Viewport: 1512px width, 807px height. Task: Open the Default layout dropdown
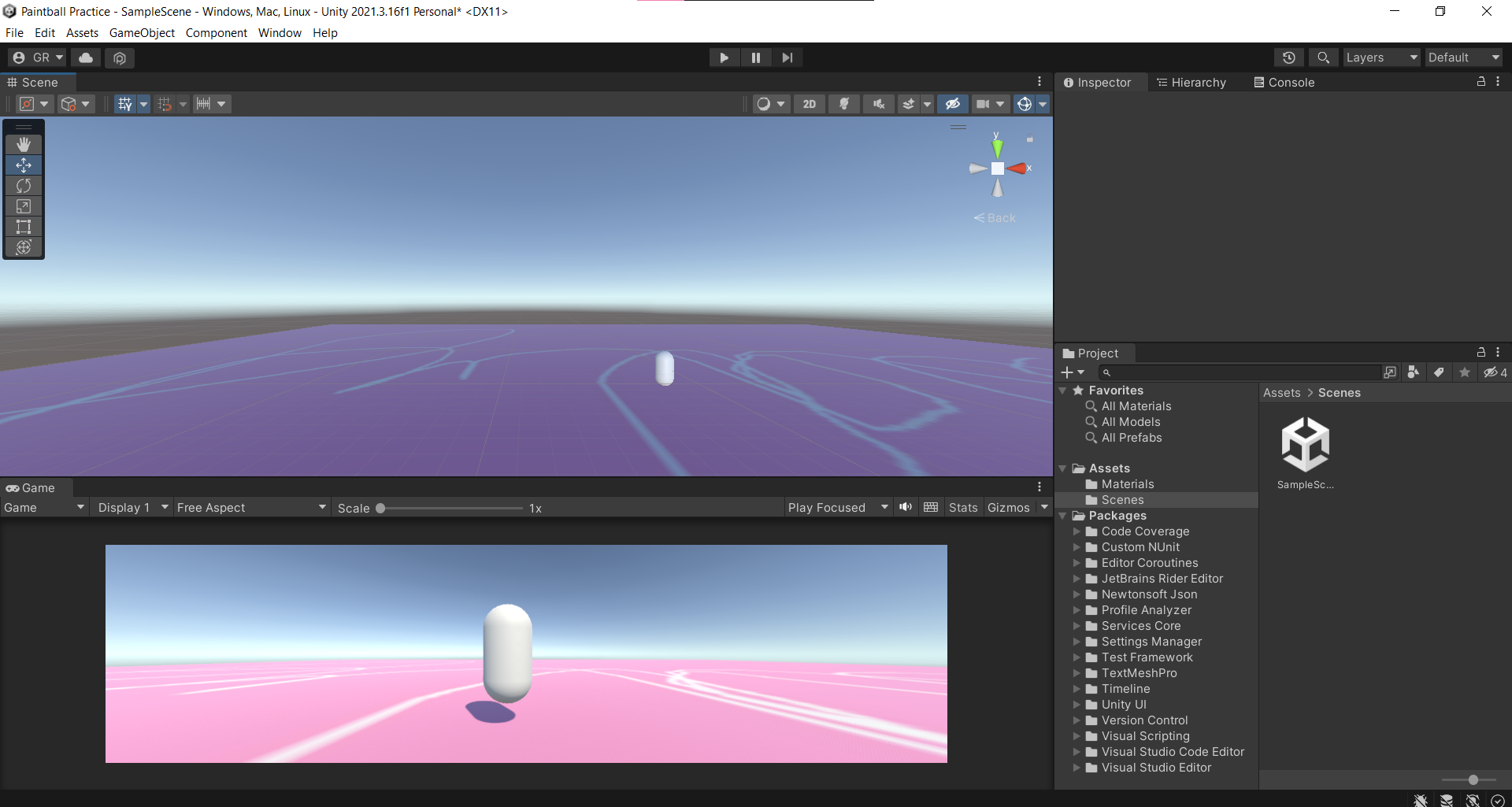[x=1464, y=57]
